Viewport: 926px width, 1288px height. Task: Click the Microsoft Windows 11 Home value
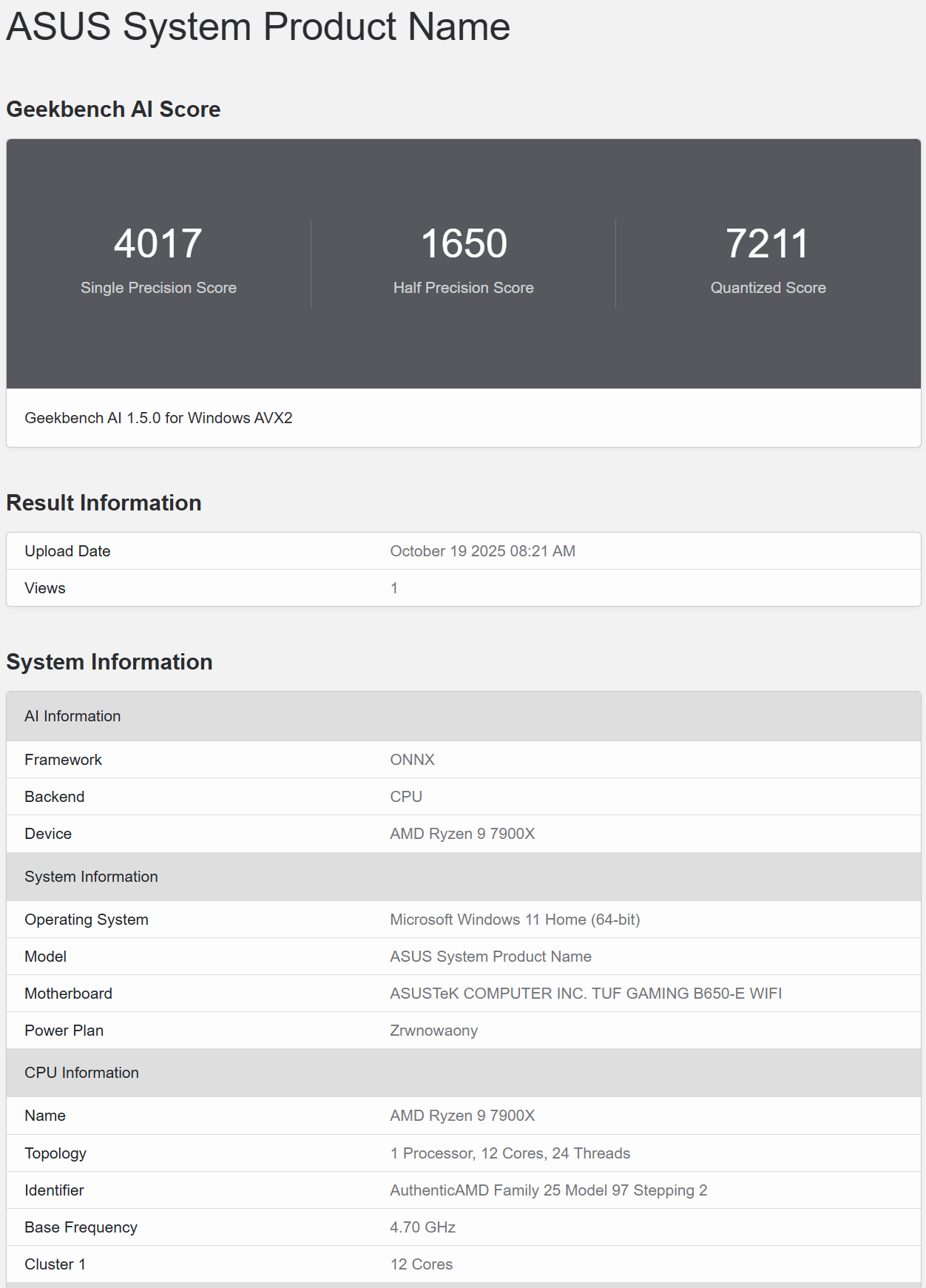[515, 920]
